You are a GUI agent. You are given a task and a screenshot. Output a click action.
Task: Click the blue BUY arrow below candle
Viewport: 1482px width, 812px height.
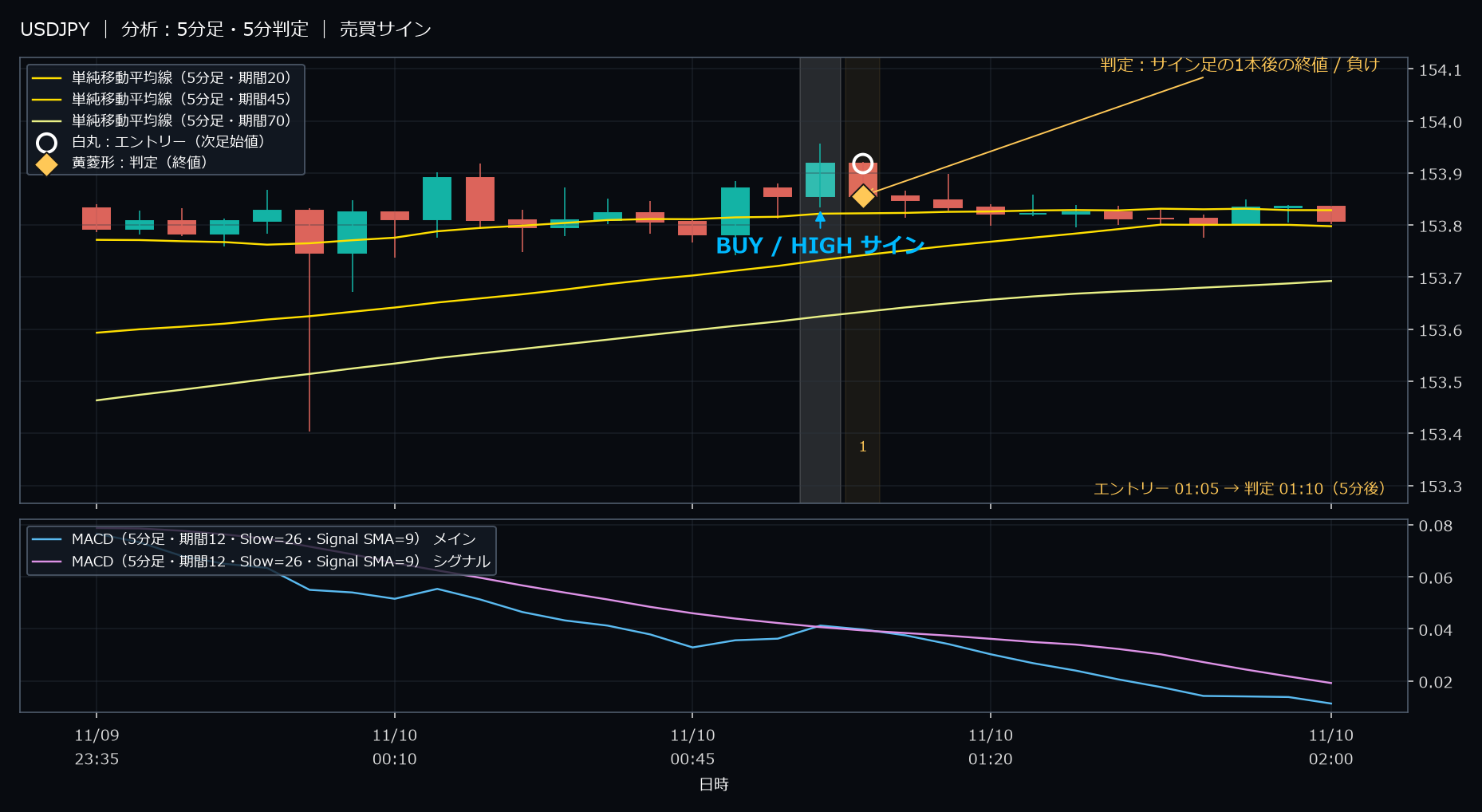820,218
